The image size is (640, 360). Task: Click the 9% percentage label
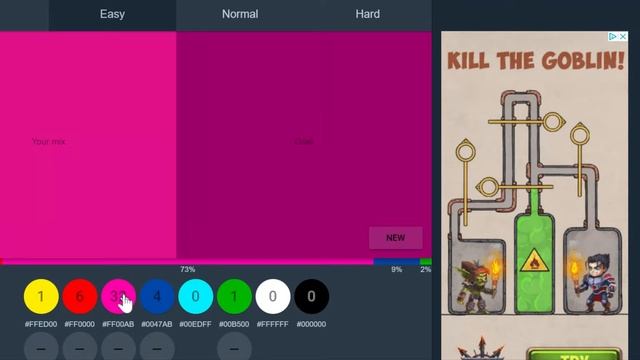coord(397,269)
